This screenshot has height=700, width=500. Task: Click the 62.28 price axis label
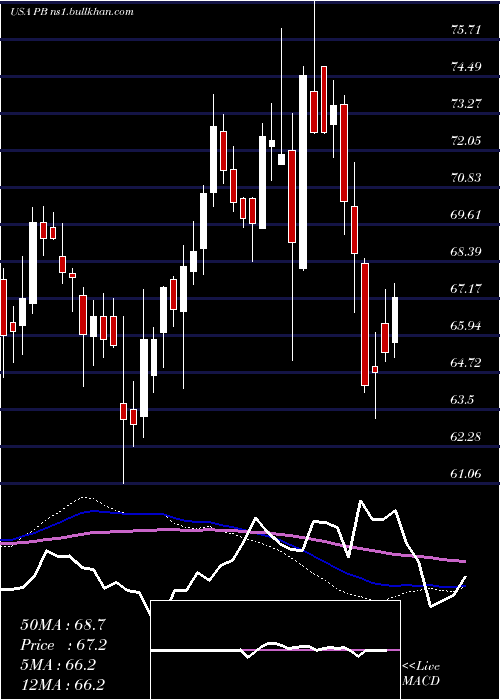point(467,437)
